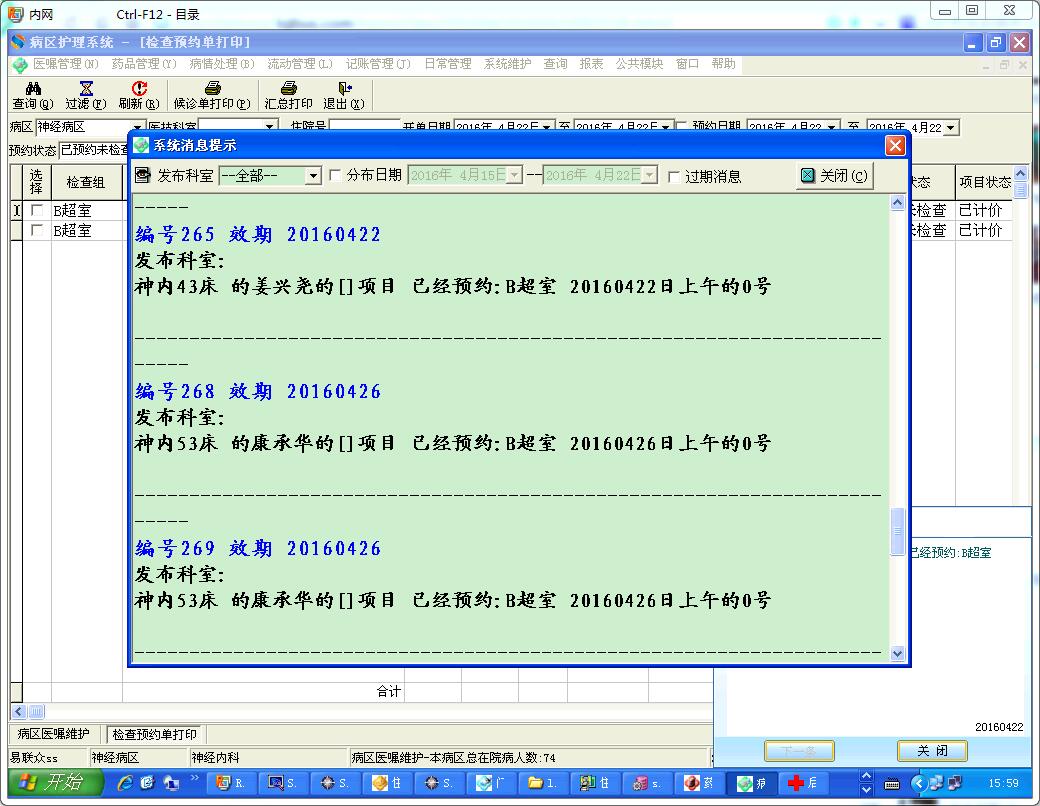Open the 帮助 menu

(x=723, y=64)
